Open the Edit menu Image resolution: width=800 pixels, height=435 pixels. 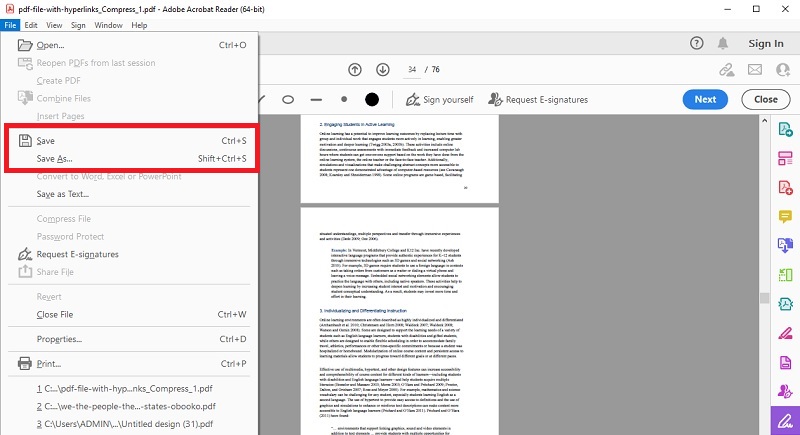pos(31,25)
